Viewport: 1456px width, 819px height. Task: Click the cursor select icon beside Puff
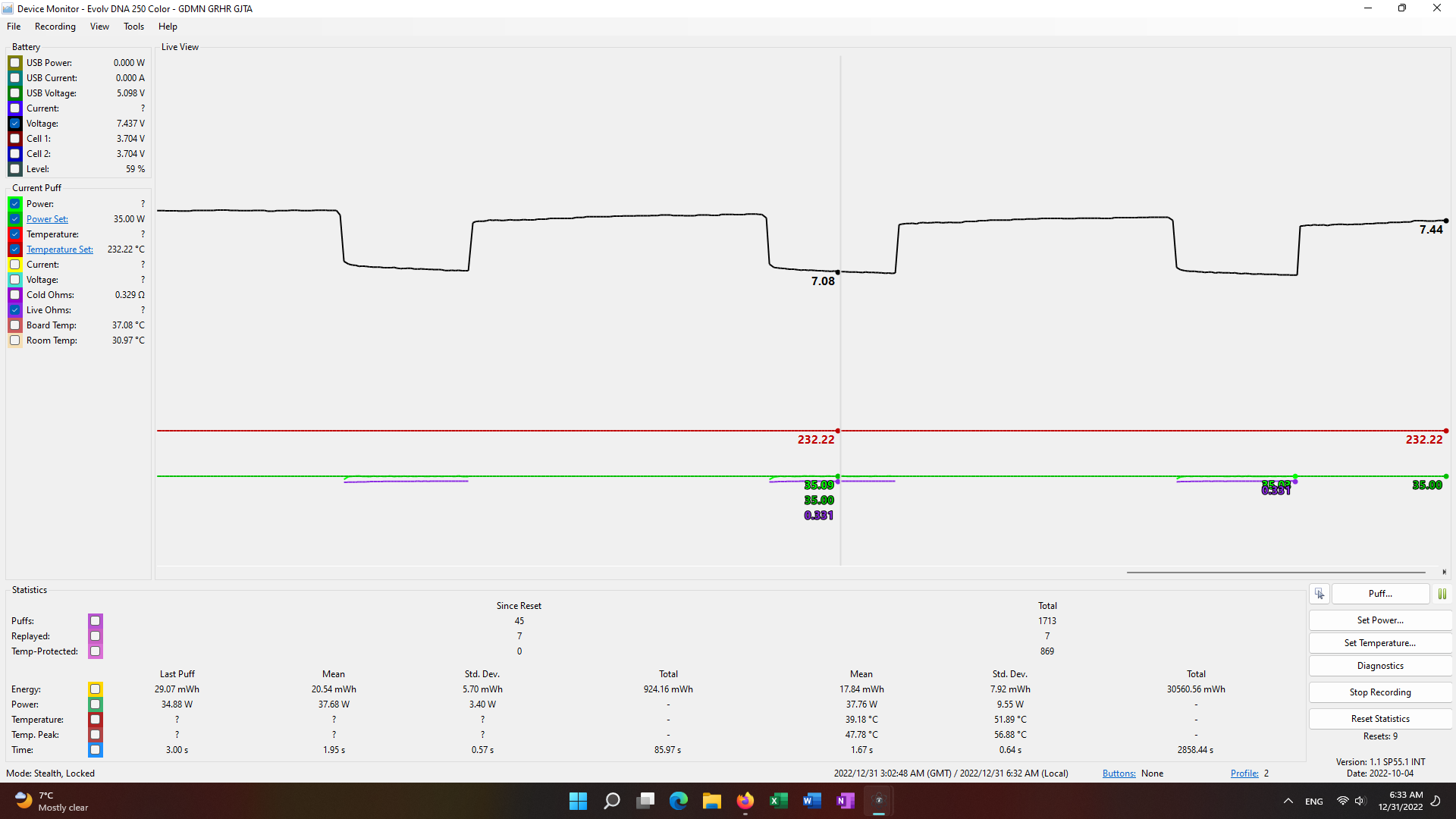click(1319, 594)
